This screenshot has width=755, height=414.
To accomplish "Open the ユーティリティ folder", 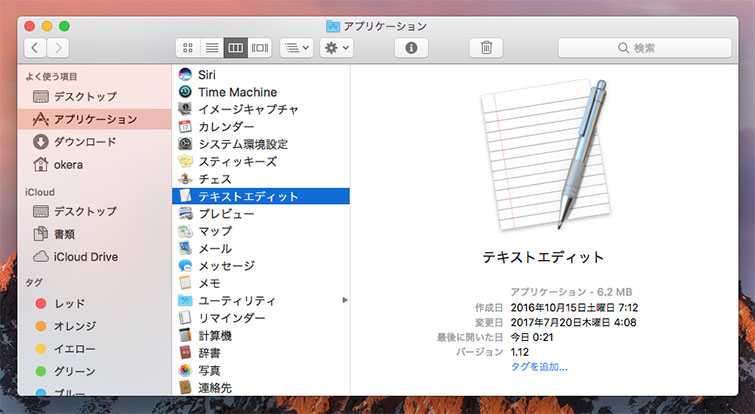I will 261,300.
